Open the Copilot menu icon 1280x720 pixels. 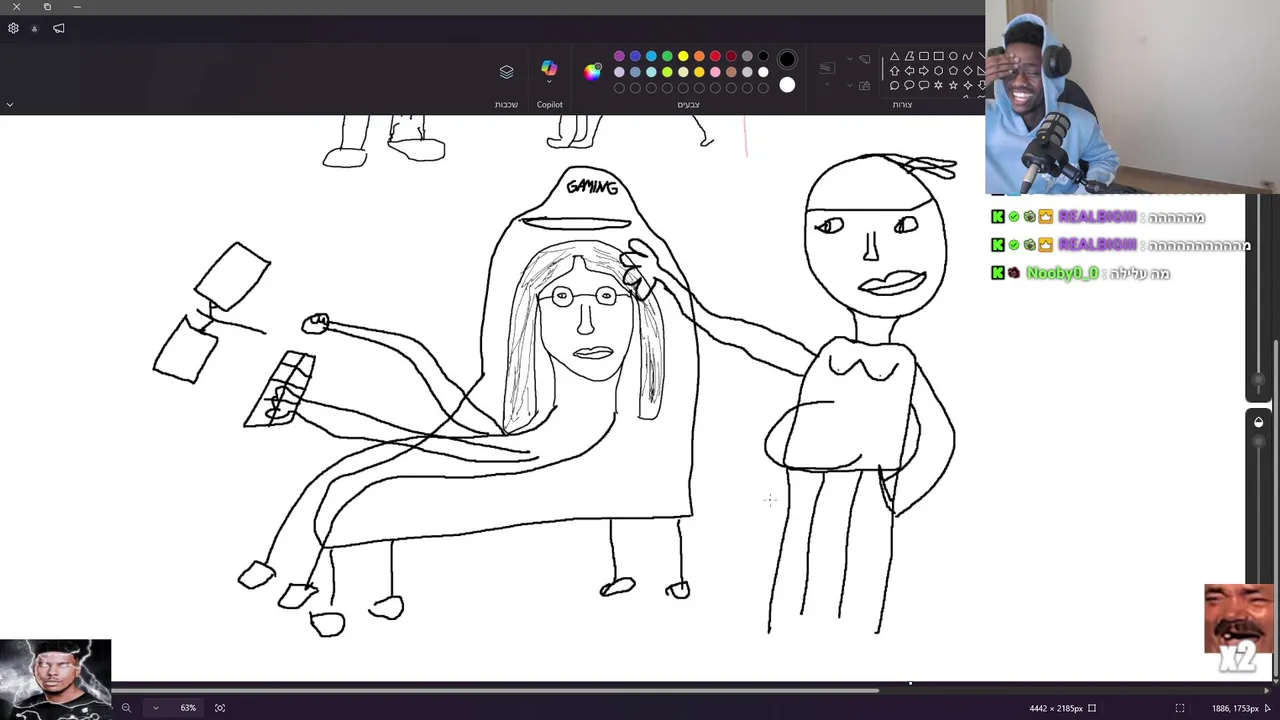pyautogui.click(x=549, y=67)
